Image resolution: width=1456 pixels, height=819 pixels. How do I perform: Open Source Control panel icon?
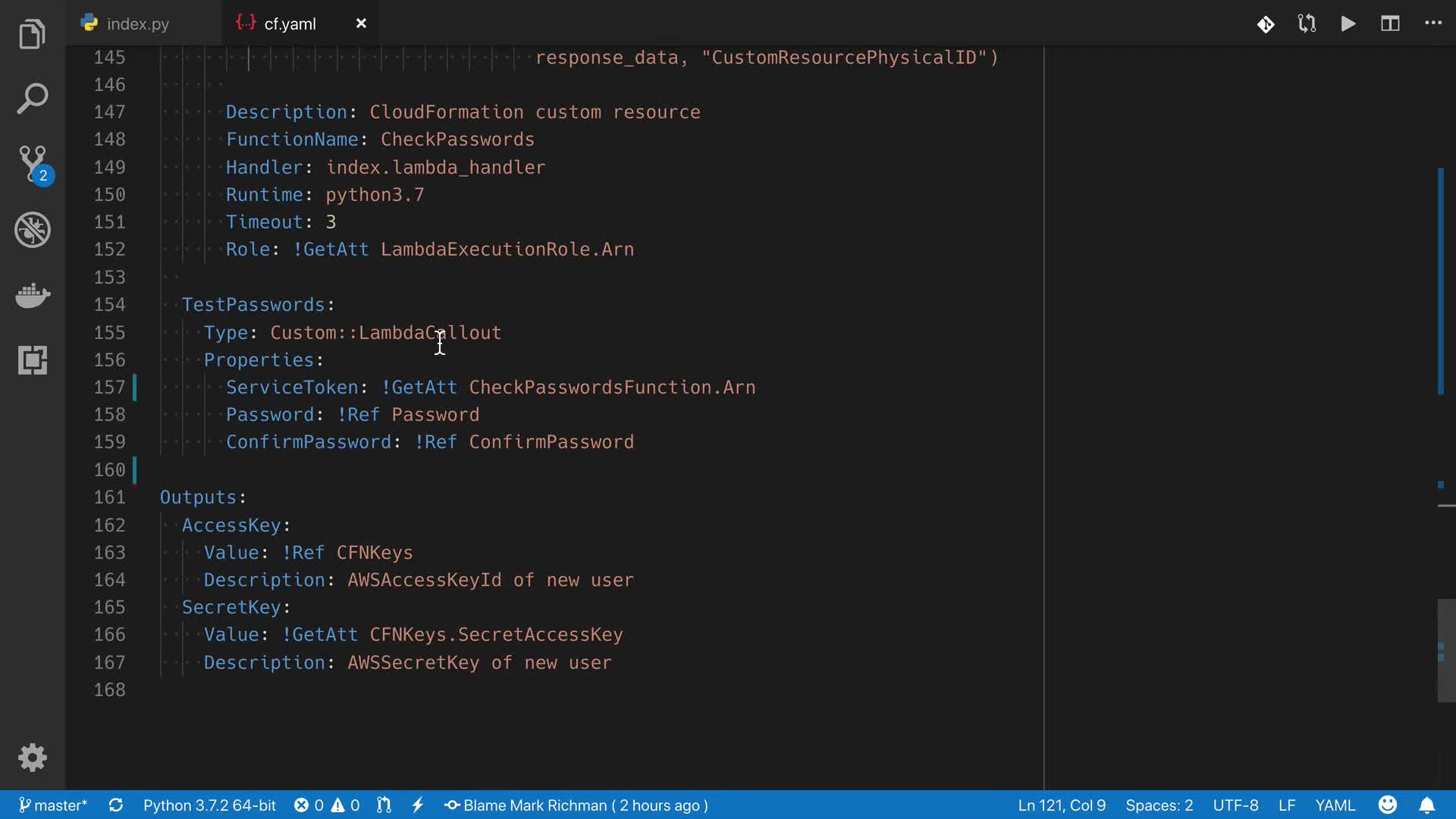click(x=32, y=163)
